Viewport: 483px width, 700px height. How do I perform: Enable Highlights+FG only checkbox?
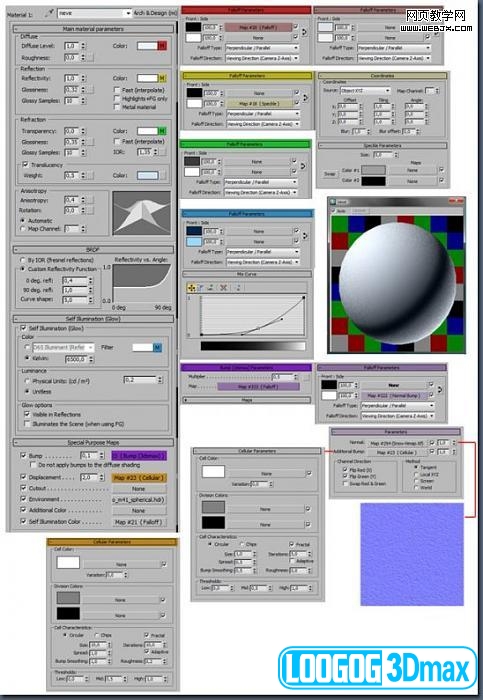click(x=117, y=99)
